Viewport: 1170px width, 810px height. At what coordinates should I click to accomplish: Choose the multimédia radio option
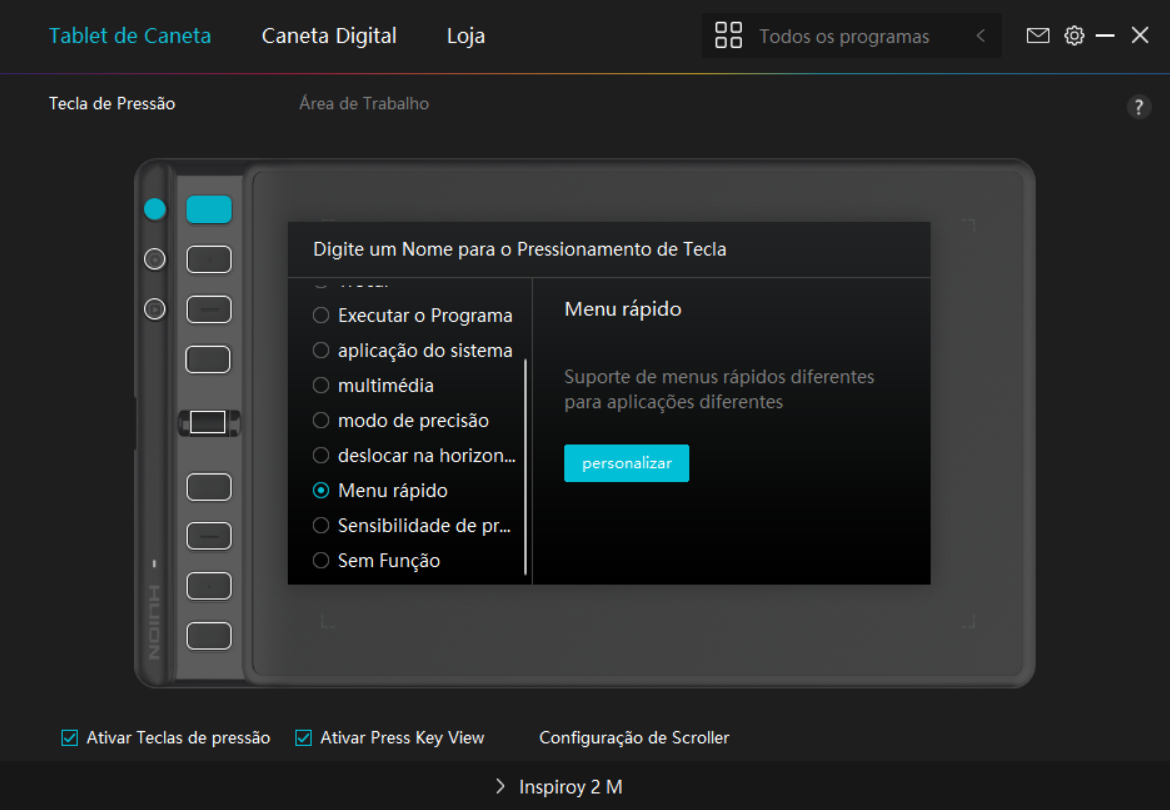[321, 386]
